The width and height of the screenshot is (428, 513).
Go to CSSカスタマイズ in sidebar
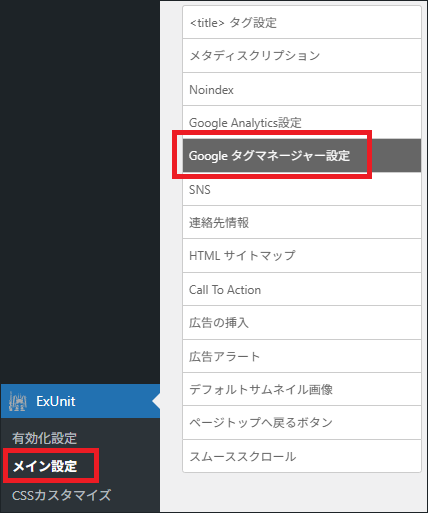point(61,495)
